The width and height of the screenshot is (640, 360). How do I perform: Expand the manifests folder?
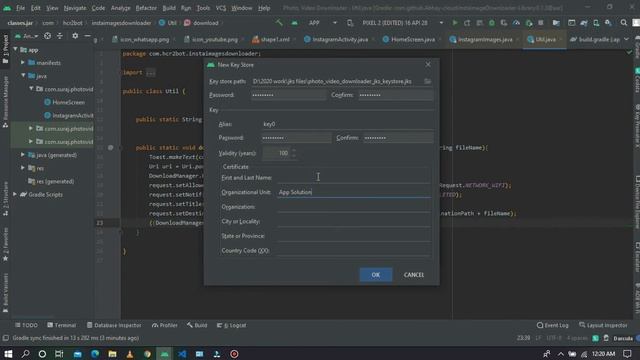click(23, 62)
